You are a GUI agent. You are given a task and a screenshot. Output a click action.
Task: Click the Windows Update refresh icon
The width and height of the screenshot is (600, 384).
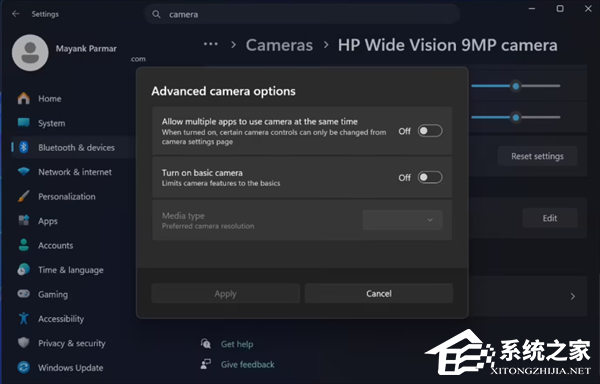tap(24, 367)
